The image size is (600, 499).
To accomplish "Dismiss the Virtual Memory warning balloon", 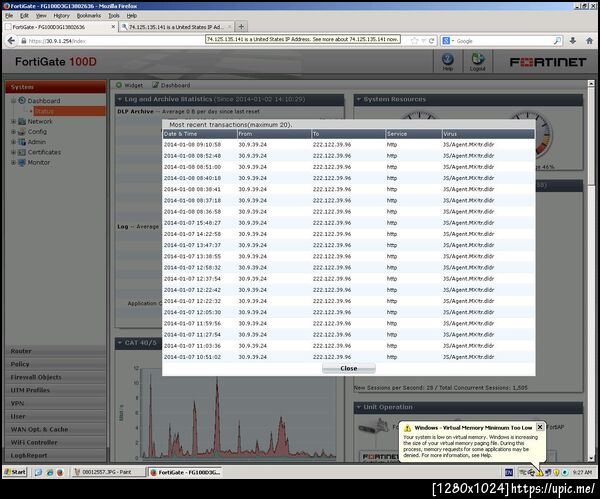I will coord(540,427).
